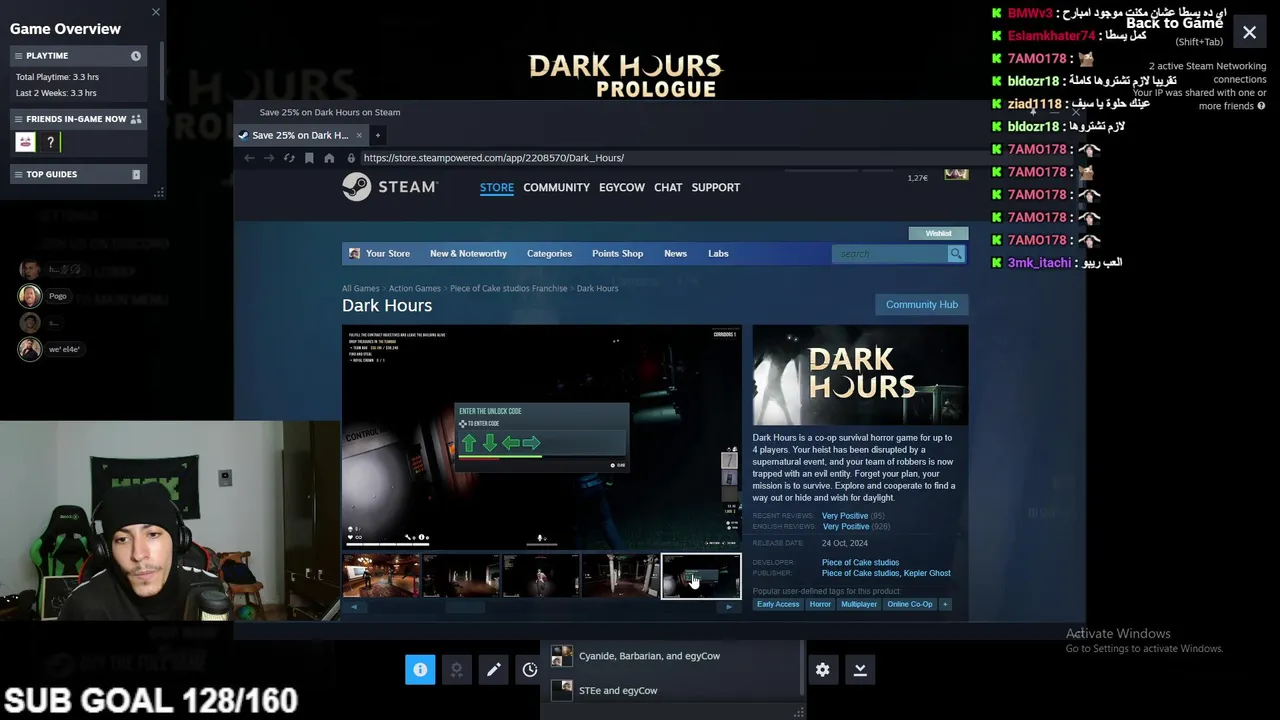Click the Wishlist button
The height and width of the screenshot is (720, 1280).
pyautogui.click(x=938, y=233)
